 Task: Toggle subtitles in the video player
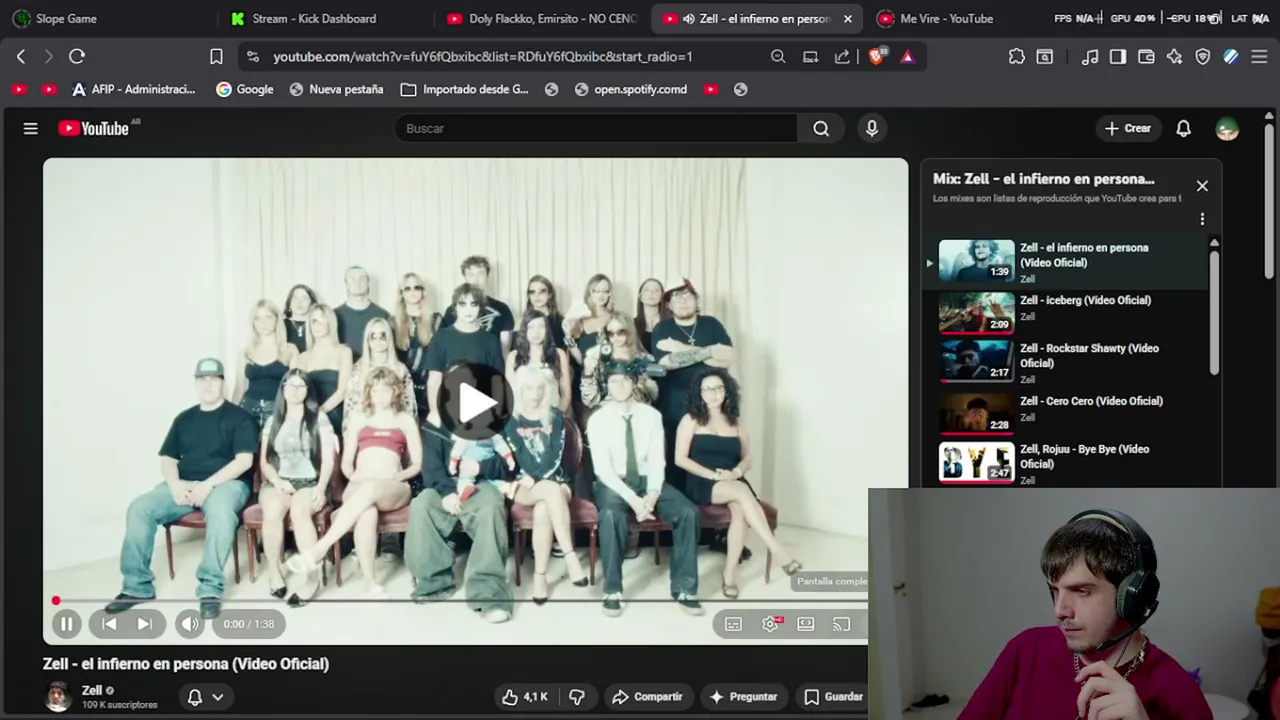coord(733,624)
